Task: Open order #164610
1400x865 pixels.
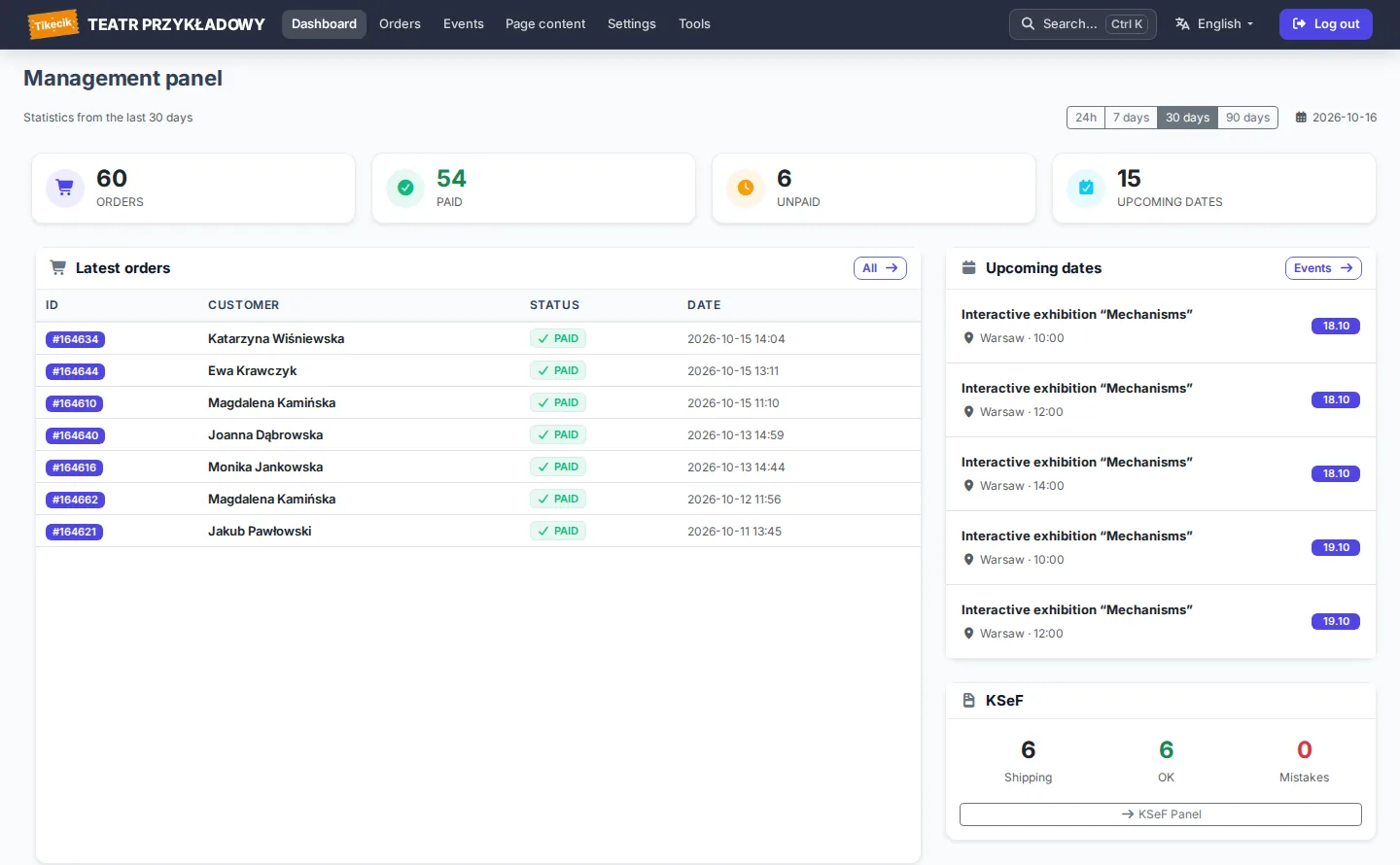Action: pyautogui.click(x=74, y=403)
